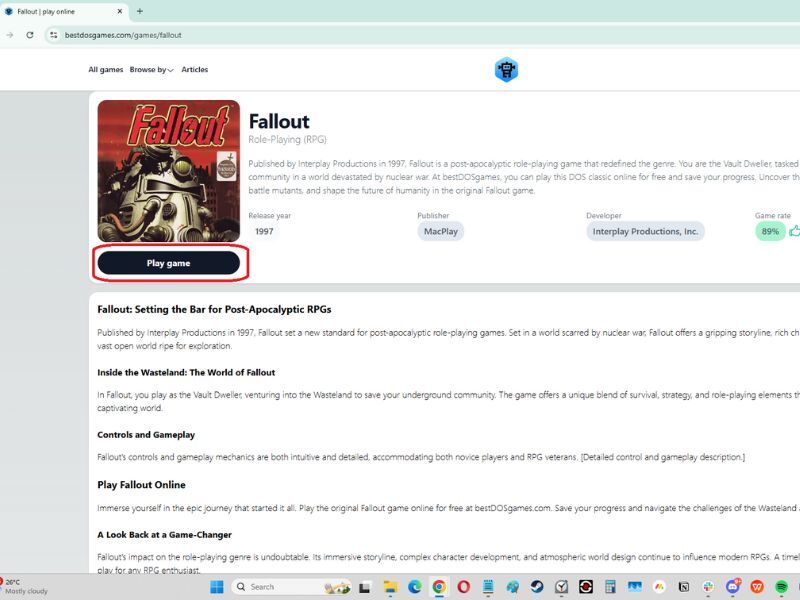Open the Articles menu item
Screen dimensions: 800x600
coord(194,70)
